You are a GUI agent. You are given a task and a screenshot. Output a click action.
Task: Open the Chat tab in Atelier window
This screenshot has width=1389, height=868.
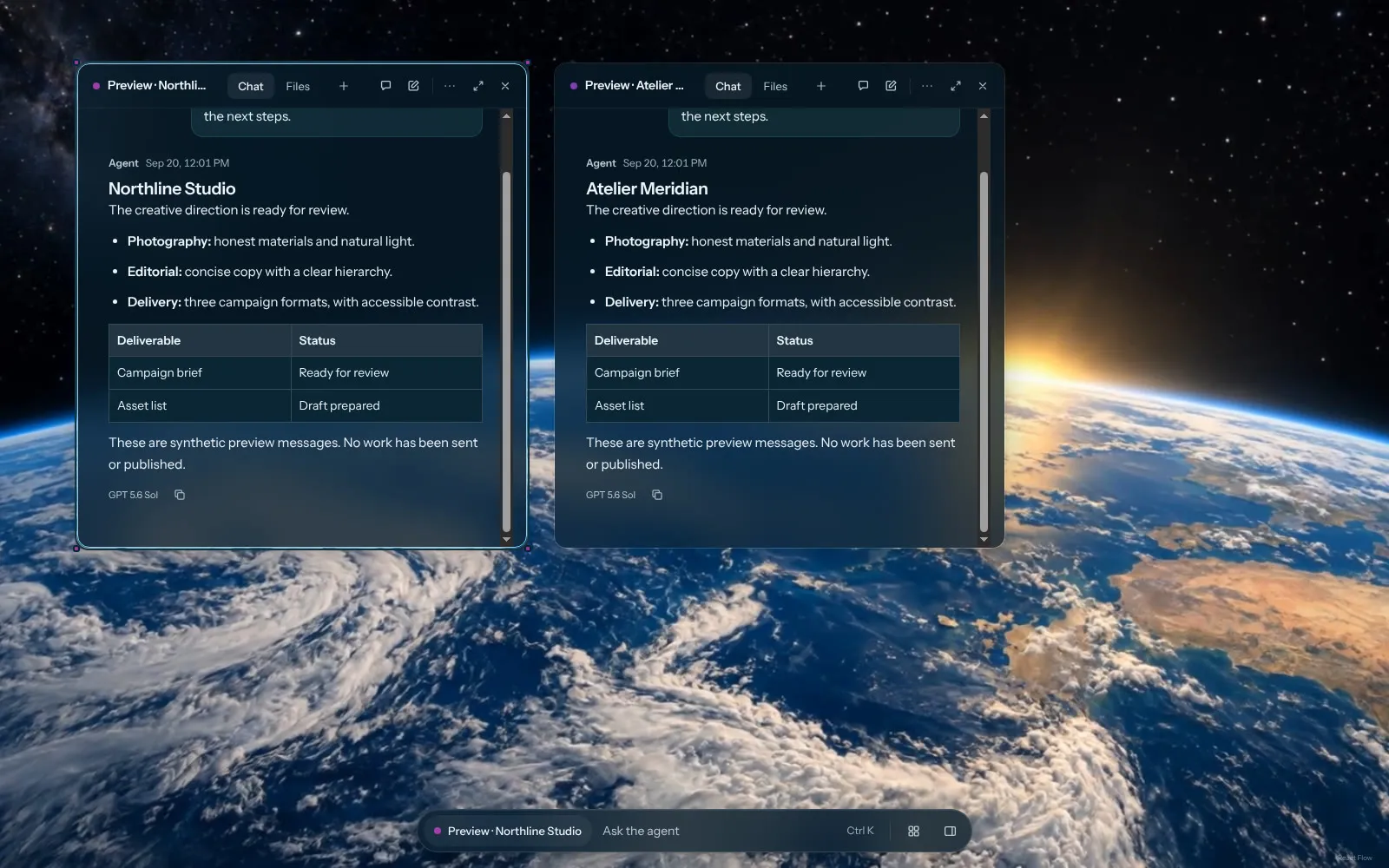[x=727, y=86]
